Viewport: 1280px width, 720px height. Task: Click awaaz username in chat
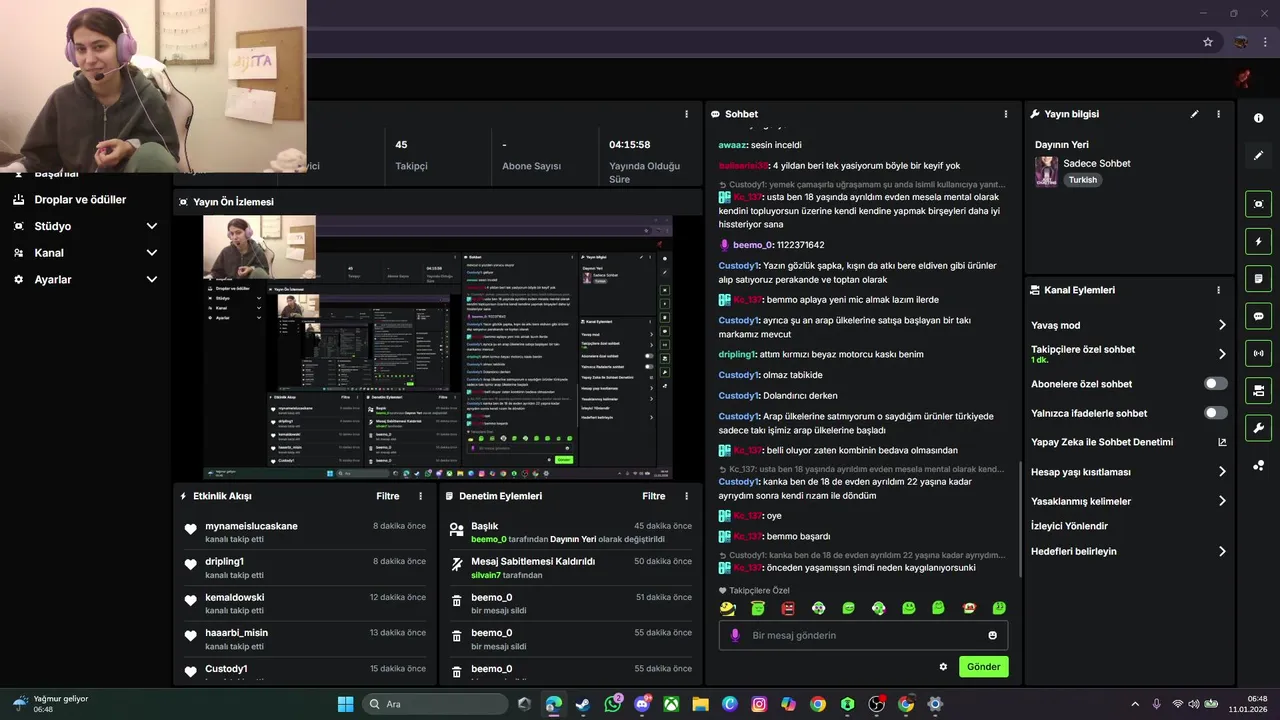(x=732, y=145)
